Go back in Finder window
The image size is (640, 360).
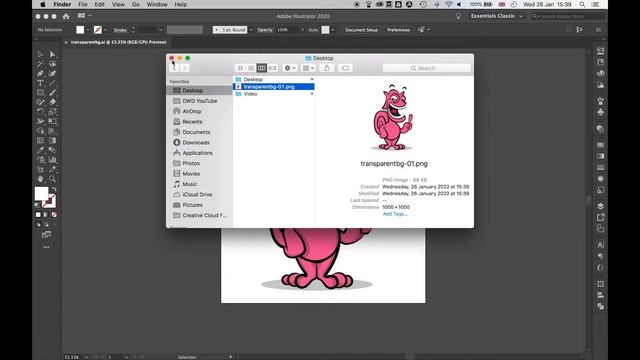coord(174,68)
